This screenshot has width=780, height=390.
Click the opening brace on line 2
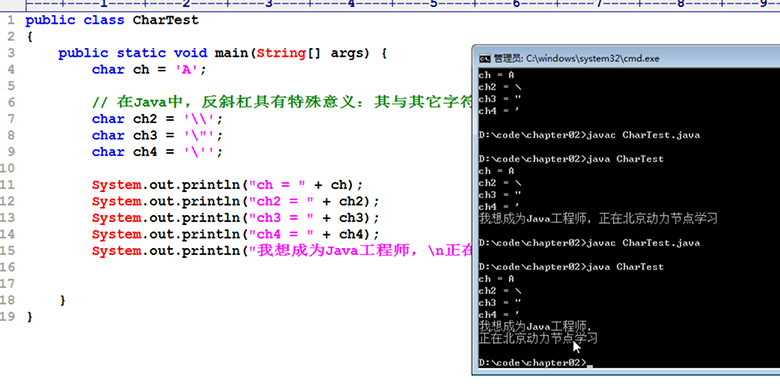29,37
